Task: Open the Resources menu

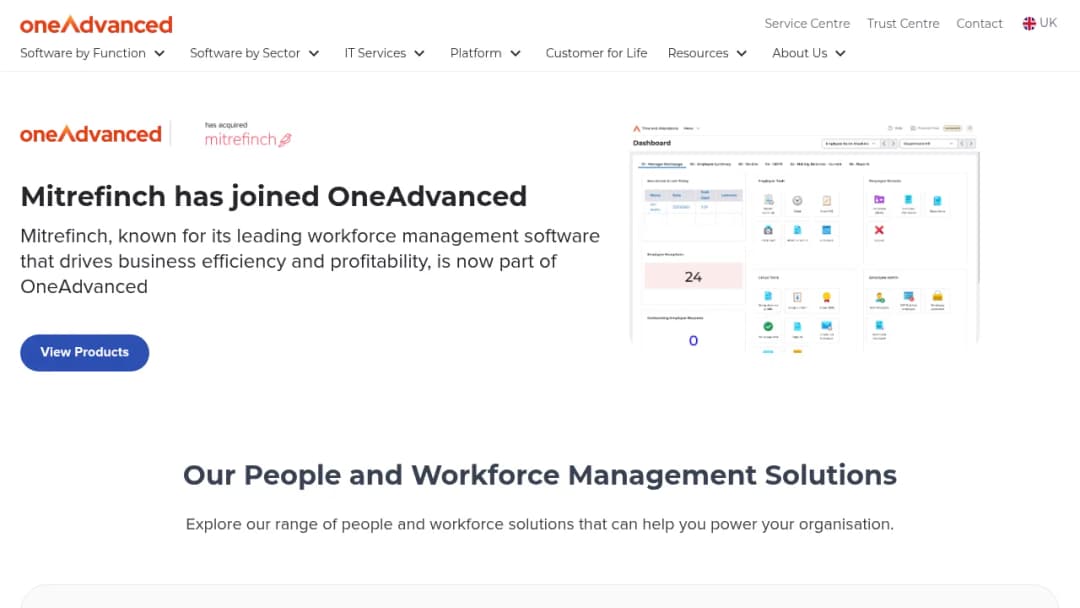Action: point(698,53)
